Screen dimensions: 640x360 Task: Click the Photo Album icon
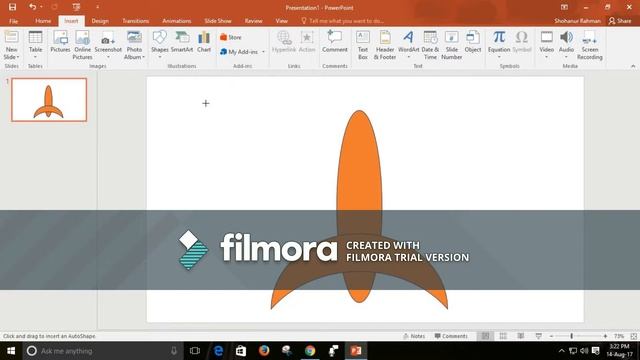pos(134,38)
